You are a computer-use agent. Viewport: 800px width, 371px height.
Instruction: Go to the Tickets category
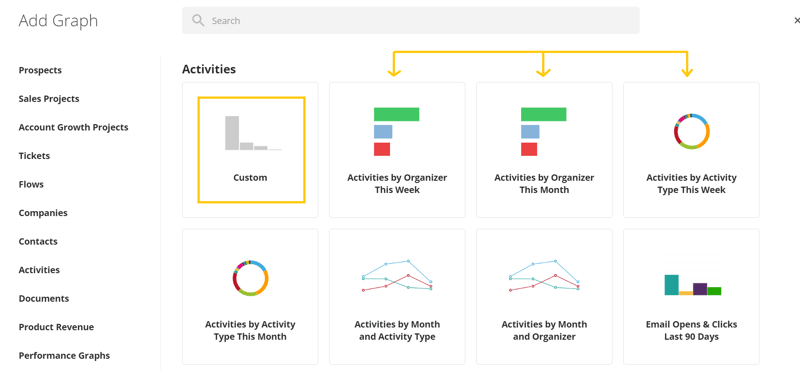coord(34,156)
